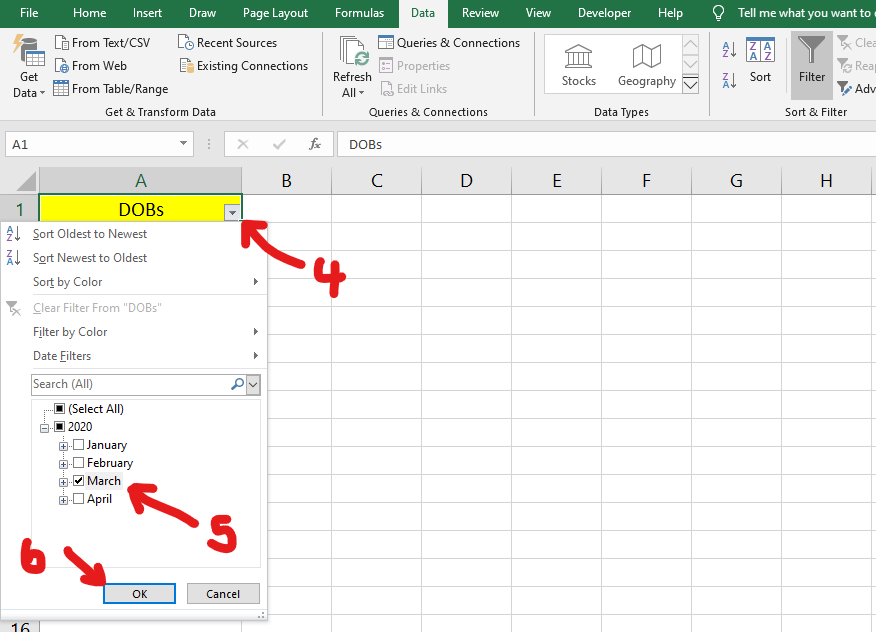Open the Name Box dropdown arrow
This screenshot has width=876, height=632.
tap(183, 144)
